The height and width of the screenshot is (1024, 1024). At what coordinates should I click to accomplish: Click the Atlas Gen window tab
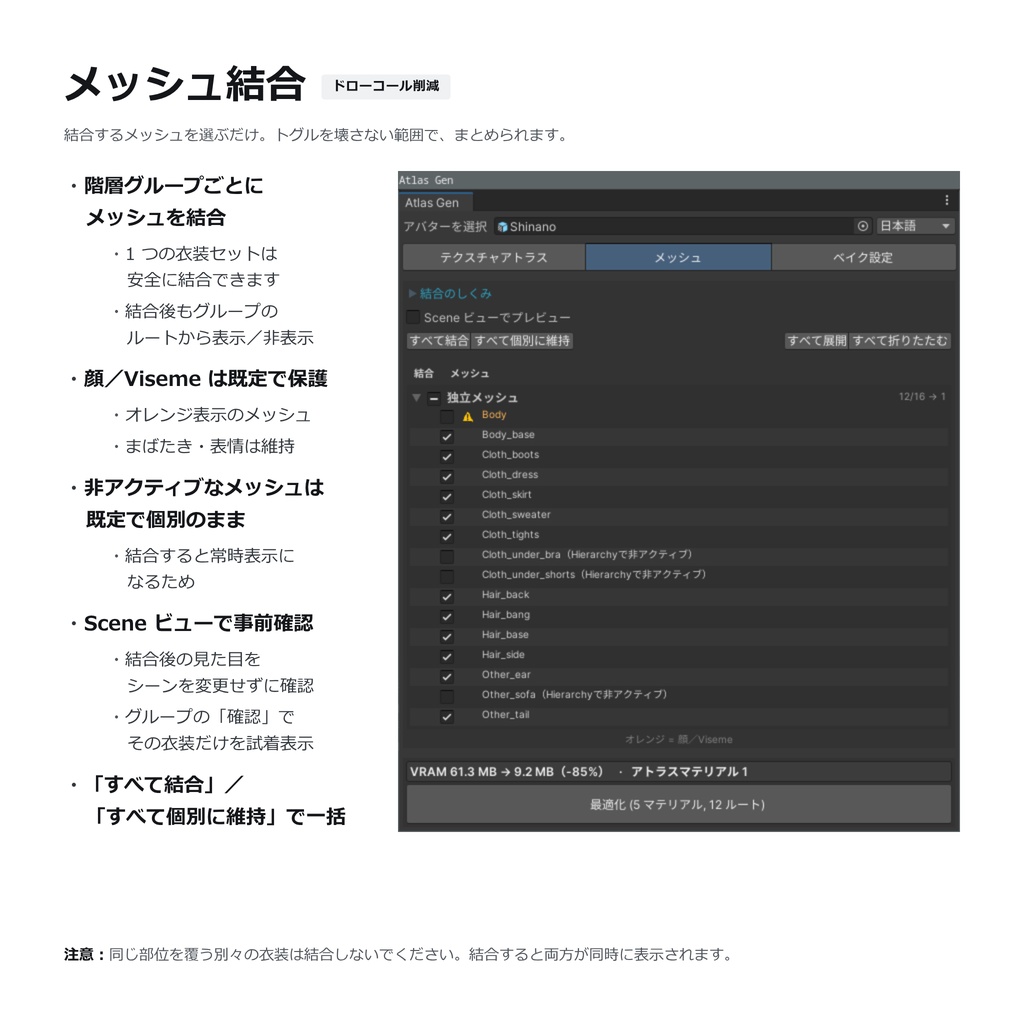click(435, 202)
